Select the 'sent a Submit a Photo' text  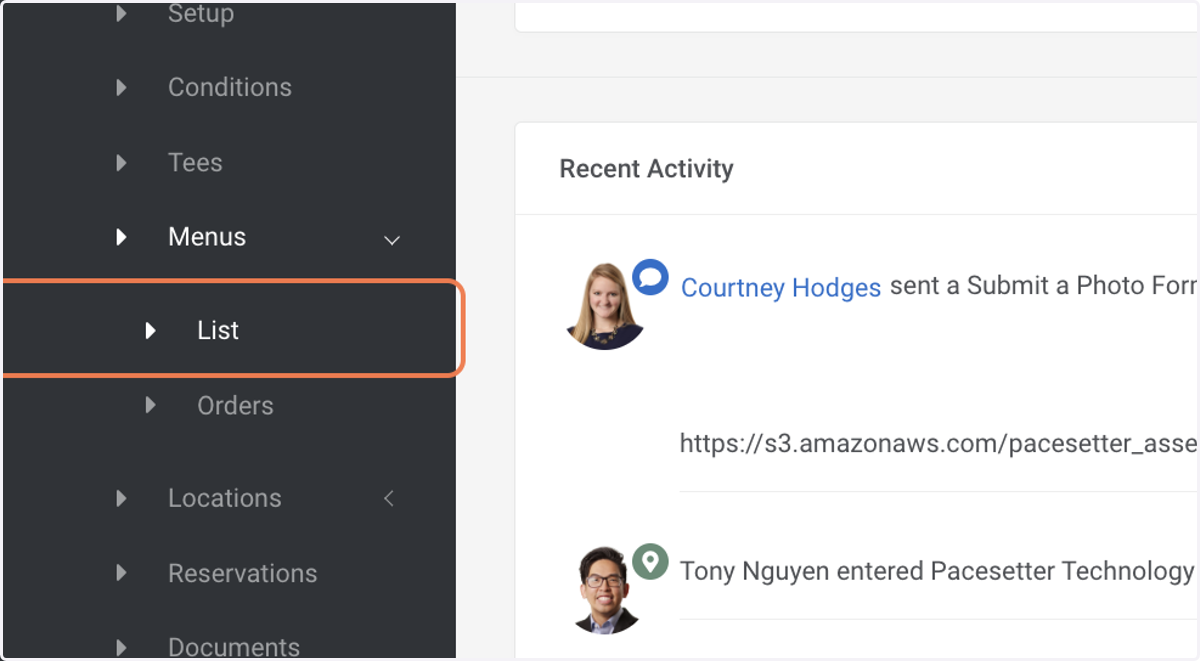(1043, 286)
